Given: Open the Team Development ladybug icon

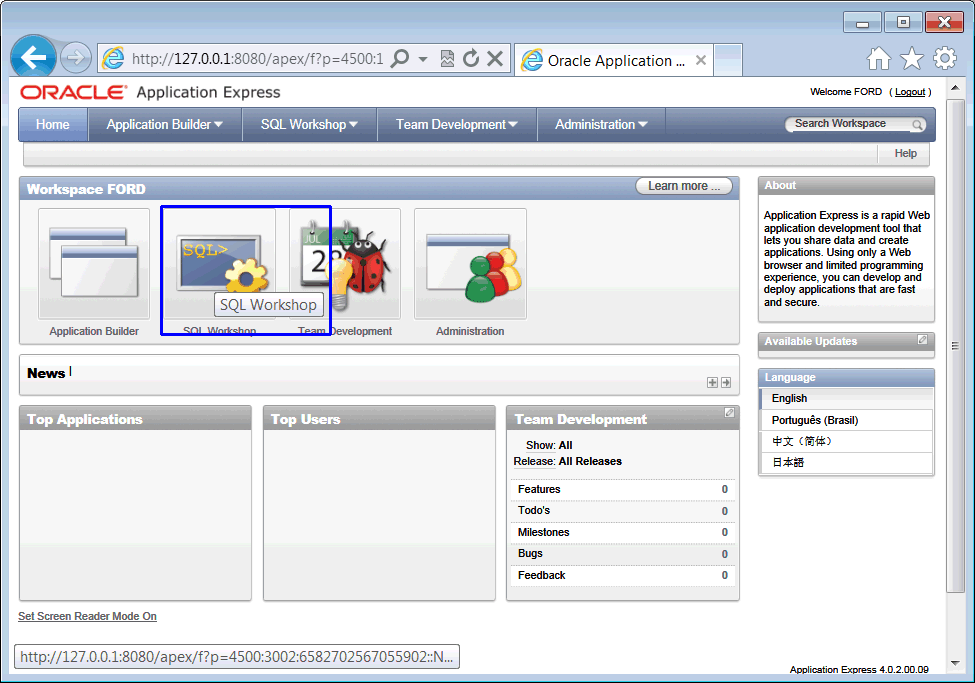Looking at the screenshot, I should [345, 264].
